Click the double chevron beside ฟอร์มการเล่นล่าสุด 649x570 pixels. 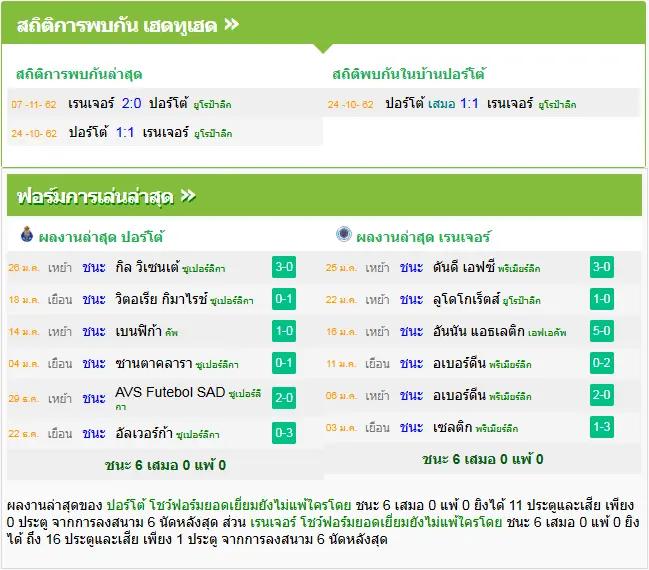[x=188, y=196]
